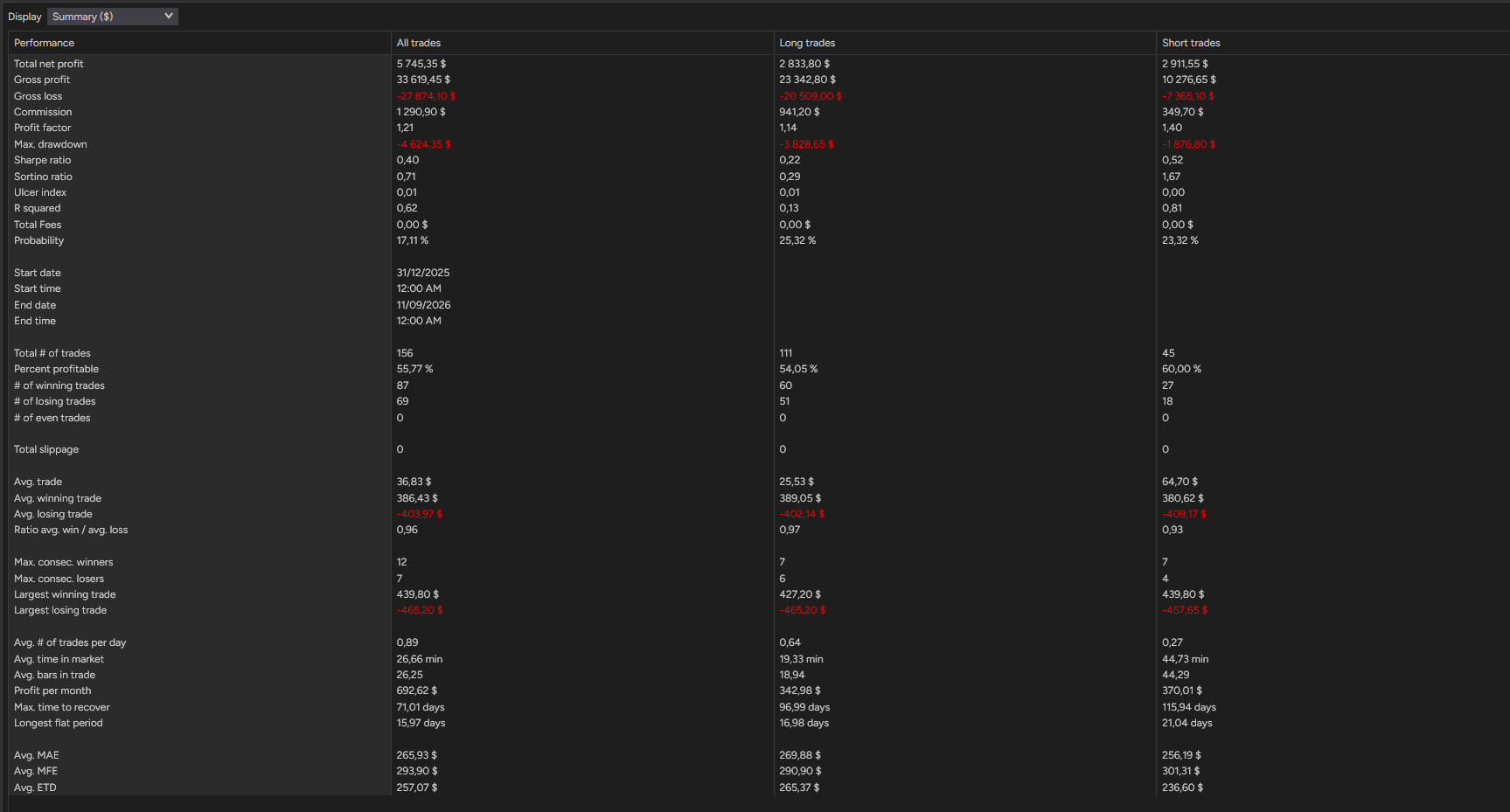This screenshot has width=1510, height=812.
Task: Select the Total slippage row label
Action: [46, 449]
